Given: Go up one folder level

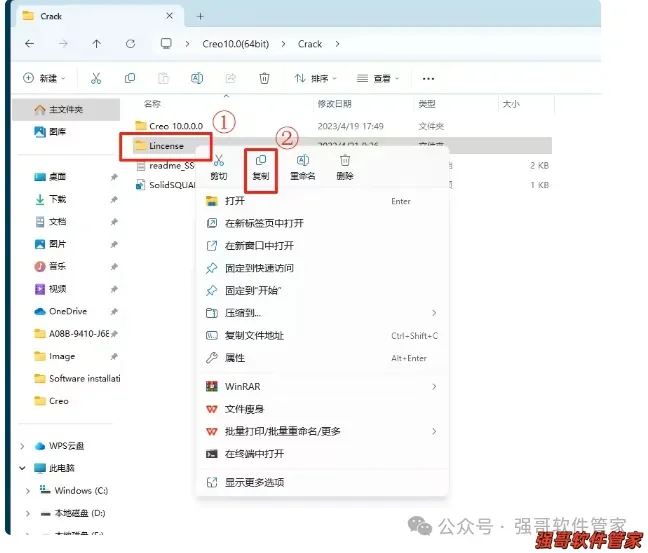Looking at the screenshot, I should pos(96,43).
